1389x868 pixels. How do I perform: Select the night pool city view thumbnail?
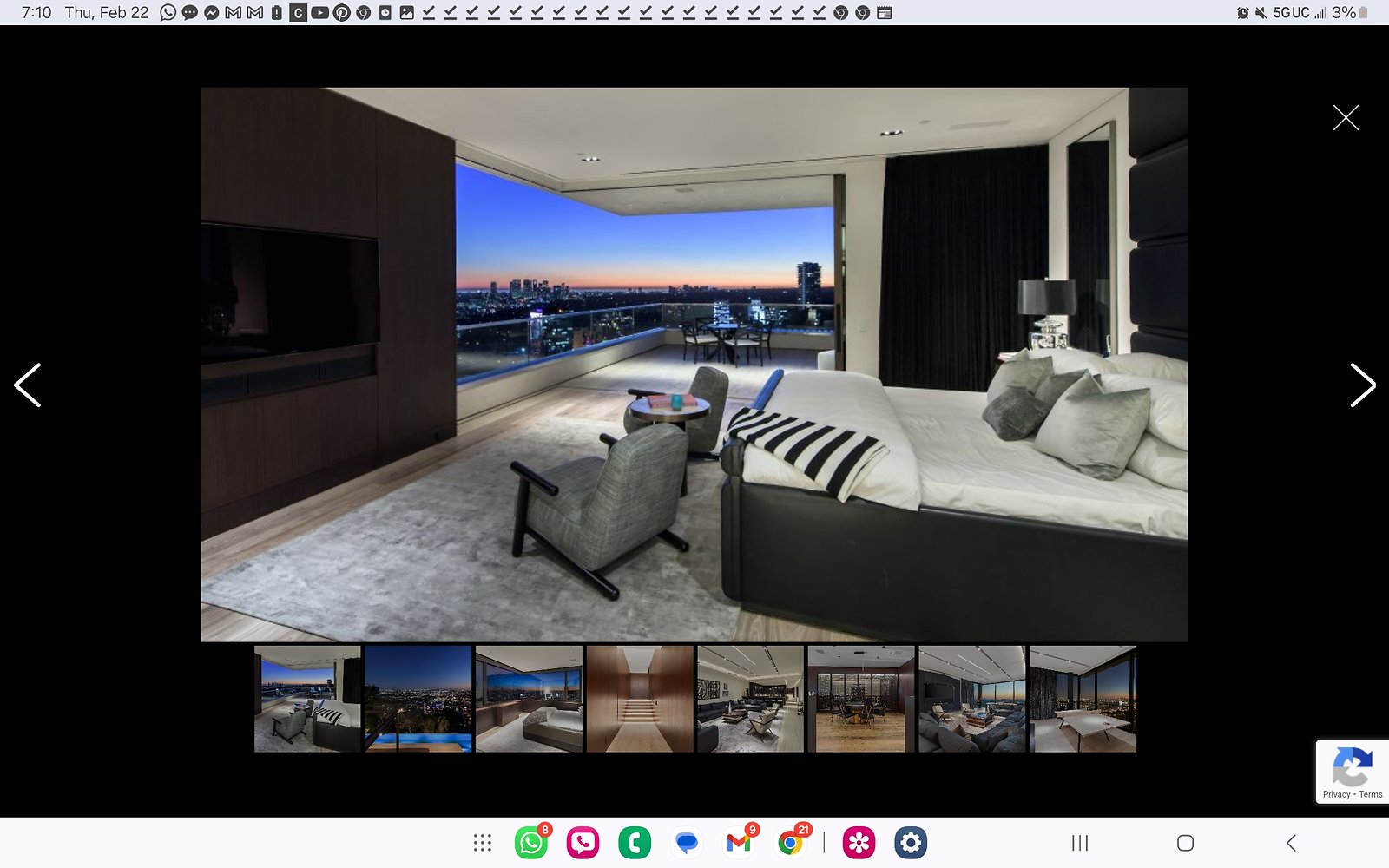click(x=418, y=699)
